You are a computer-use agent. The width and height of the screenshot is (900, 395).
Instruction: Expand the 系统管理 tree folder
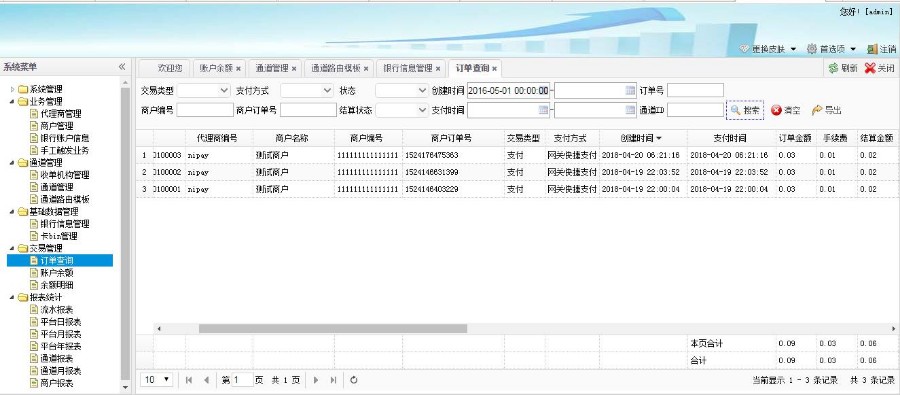point(13,90)
